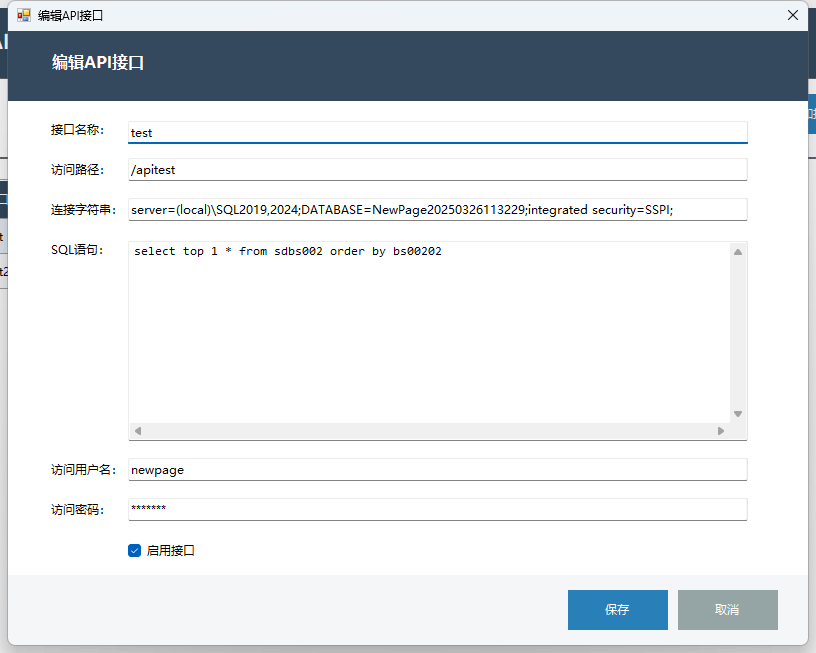The image size is (816, 653).
Task: Click the SQL box horizontal scrollbar track
Action: pyautogui.click(x=430, y=431)
